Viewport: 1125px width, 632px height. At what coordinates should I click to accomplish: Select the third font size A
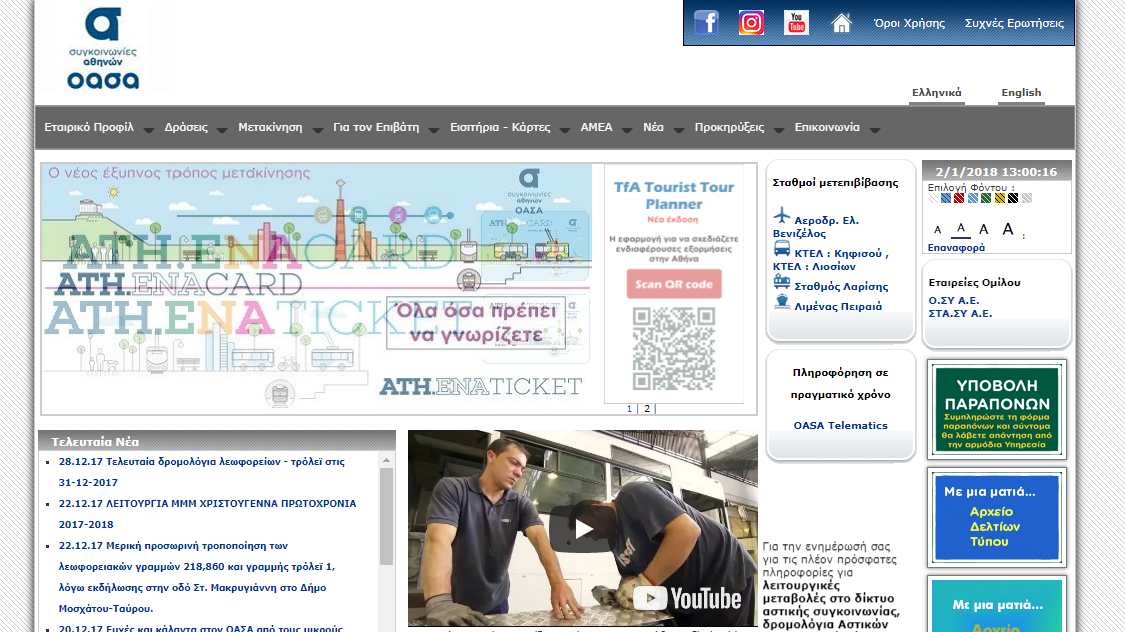[984, 230]
